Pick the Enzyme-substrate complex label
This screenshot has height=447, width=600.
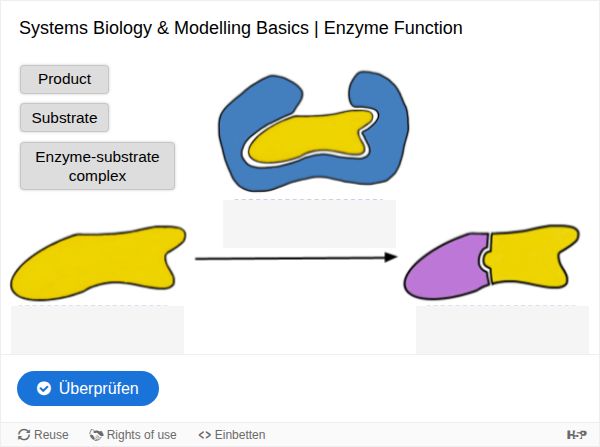98,166
